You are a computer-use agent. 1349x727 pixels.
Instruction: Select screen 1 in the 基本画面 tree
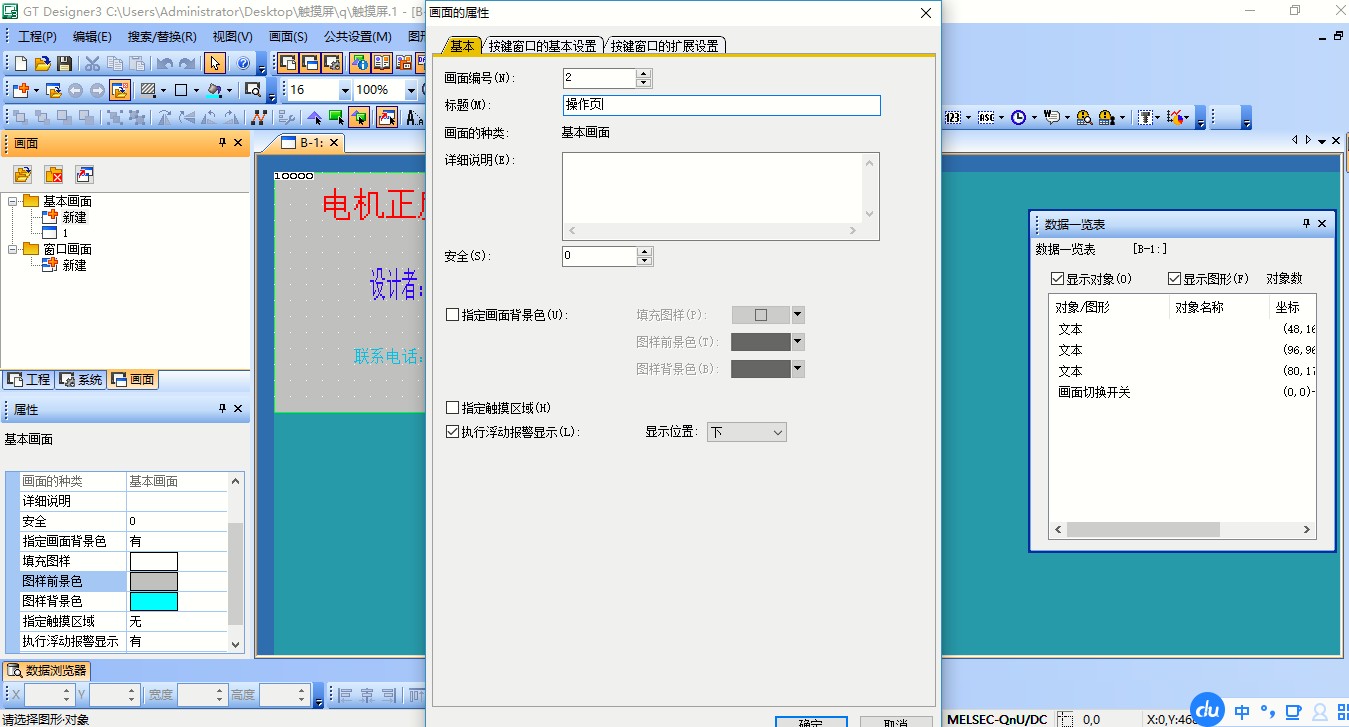(x=65, y=233)
